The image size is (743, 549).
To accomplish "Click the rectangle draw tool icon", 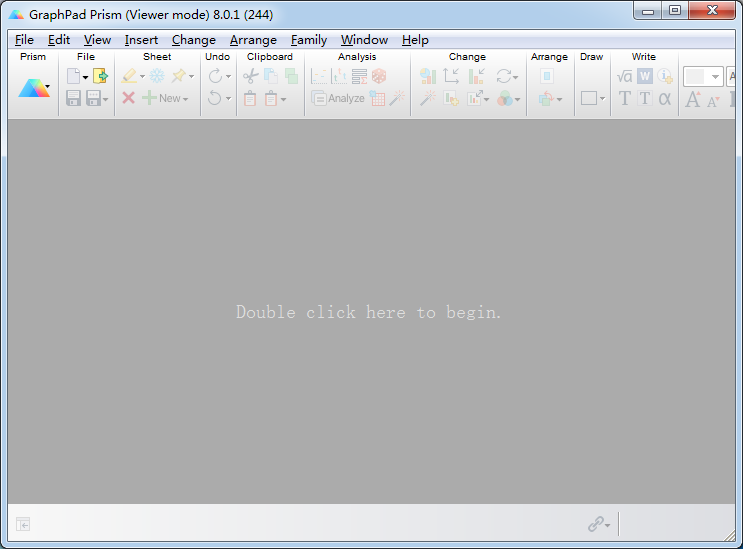I will [x=589, y=98].
